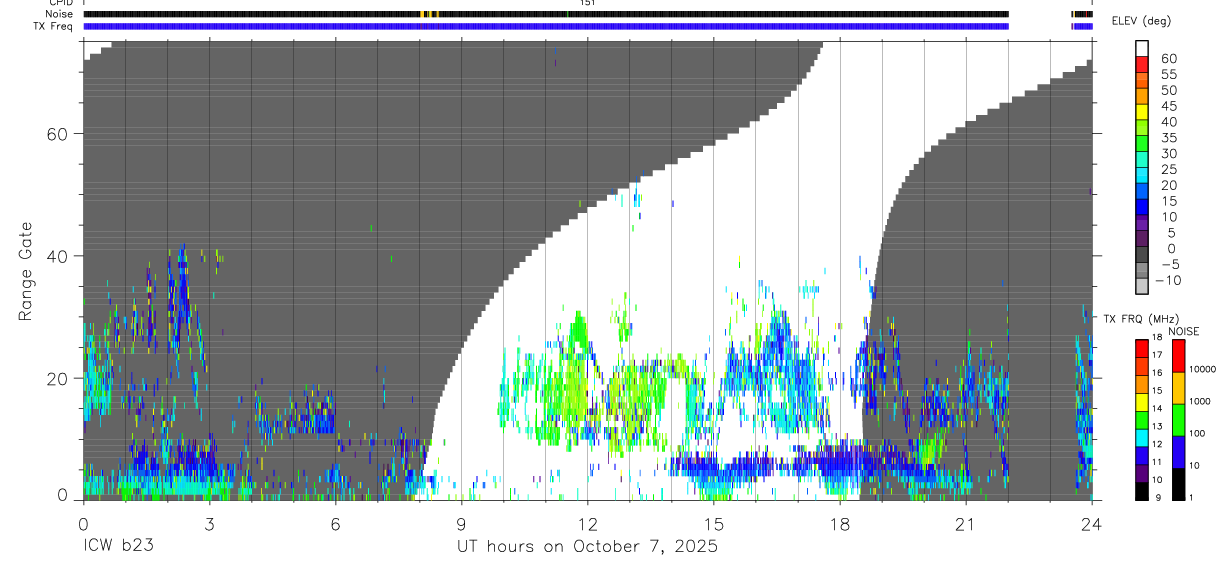This screenshot has width=1228, height=567.
Task: Click the 'Range Gate' axis label
Action: point(26,271)
